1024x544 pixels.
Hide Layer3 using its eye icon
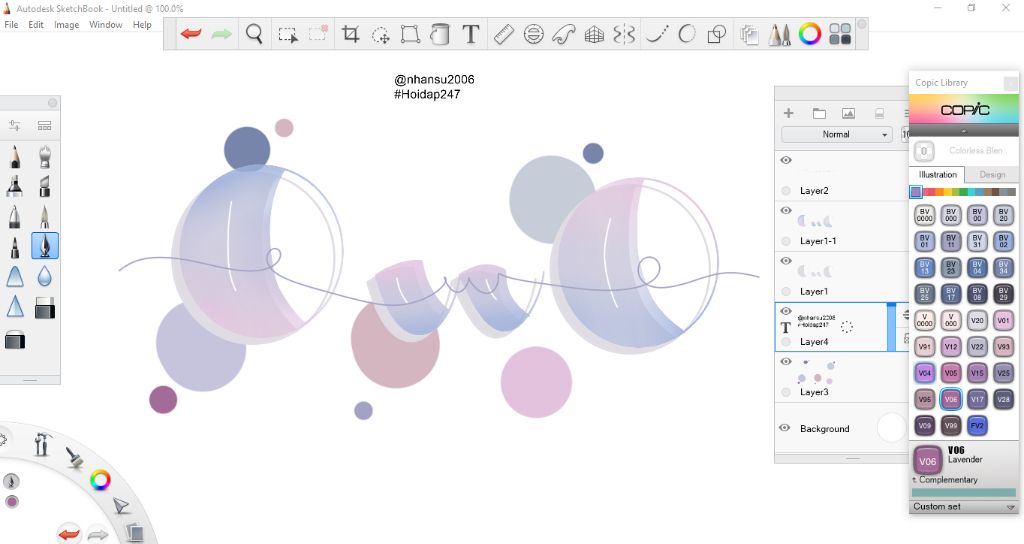pos(786,361)
